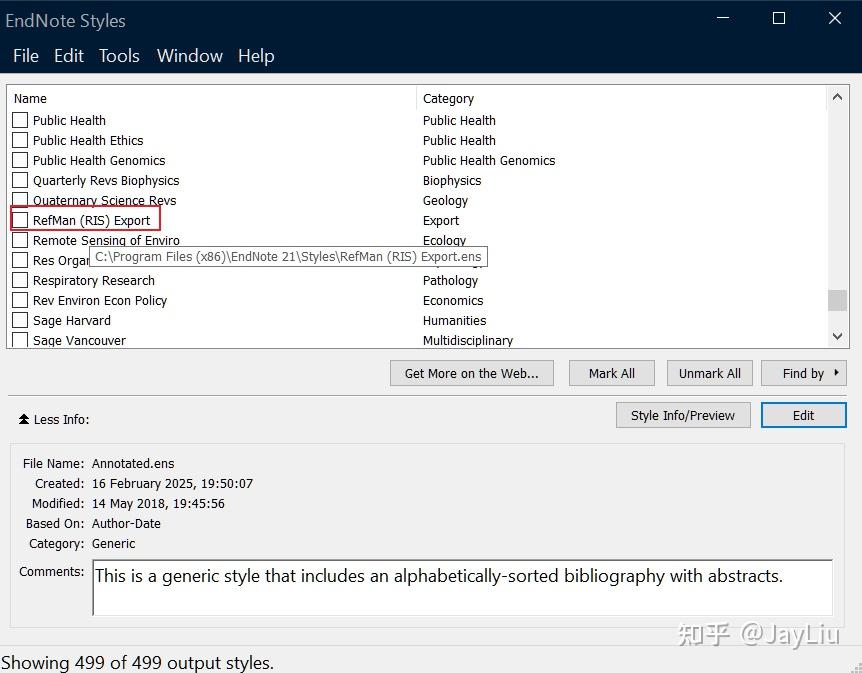Viewport: 862px width, 673px height.
Task: Click the Economics category cell
Action: (453, 301)
